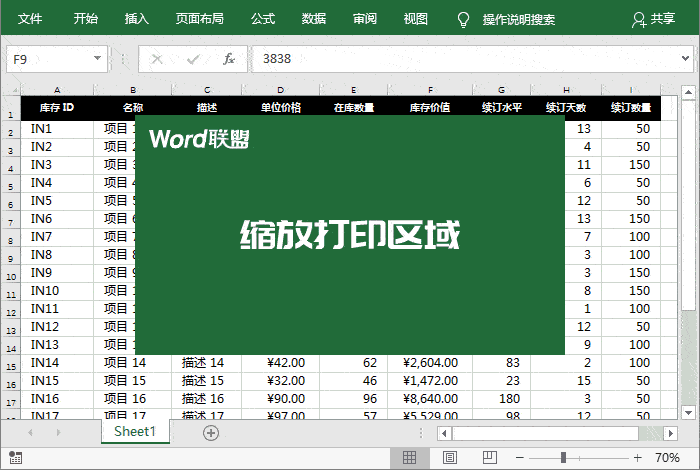Click the 续订天数 header cell
The image size is (700, 470).
(x=566, y=108)
